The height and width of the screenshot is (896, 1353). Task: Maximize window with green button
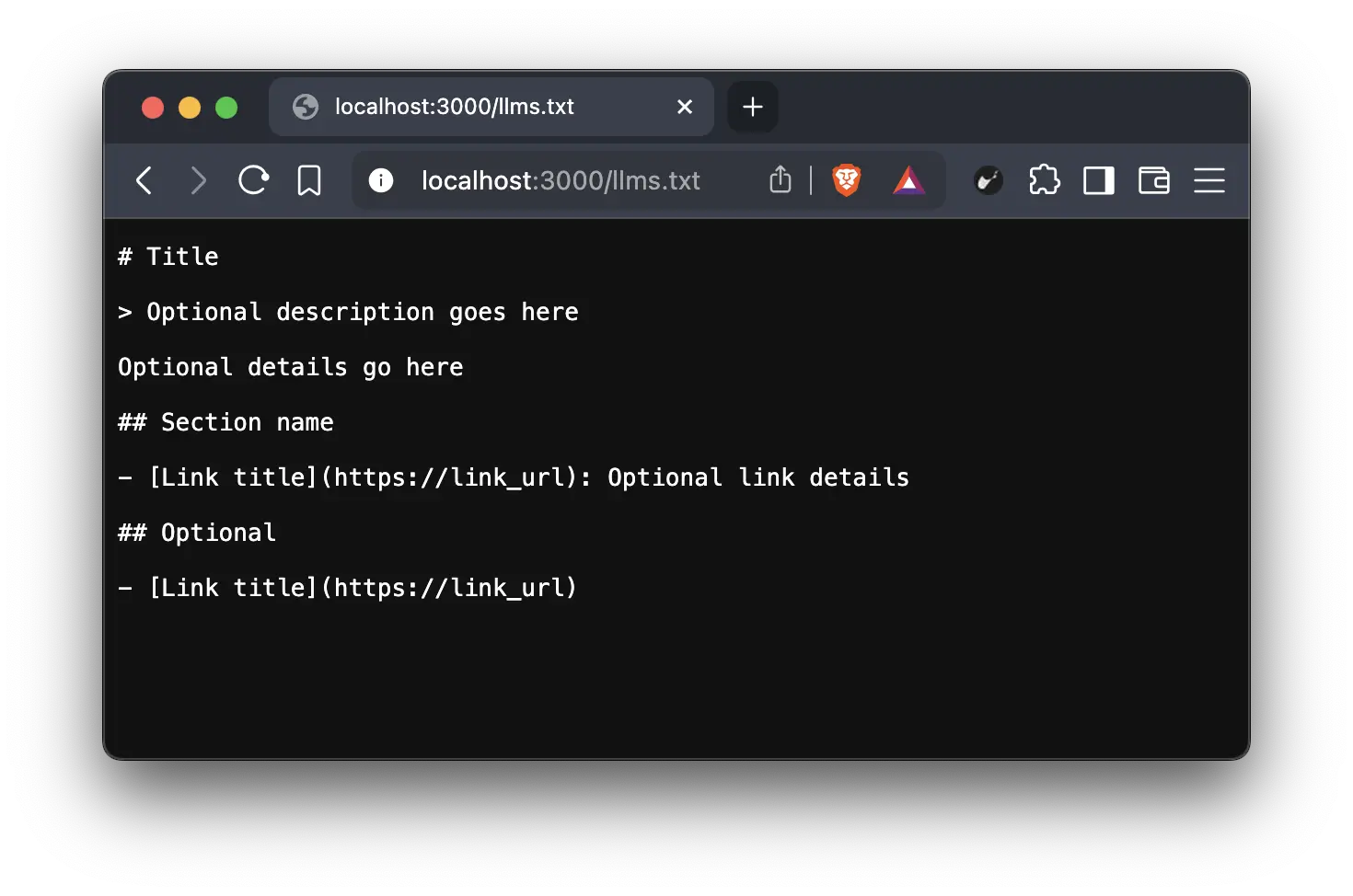[x=226, y=108]
